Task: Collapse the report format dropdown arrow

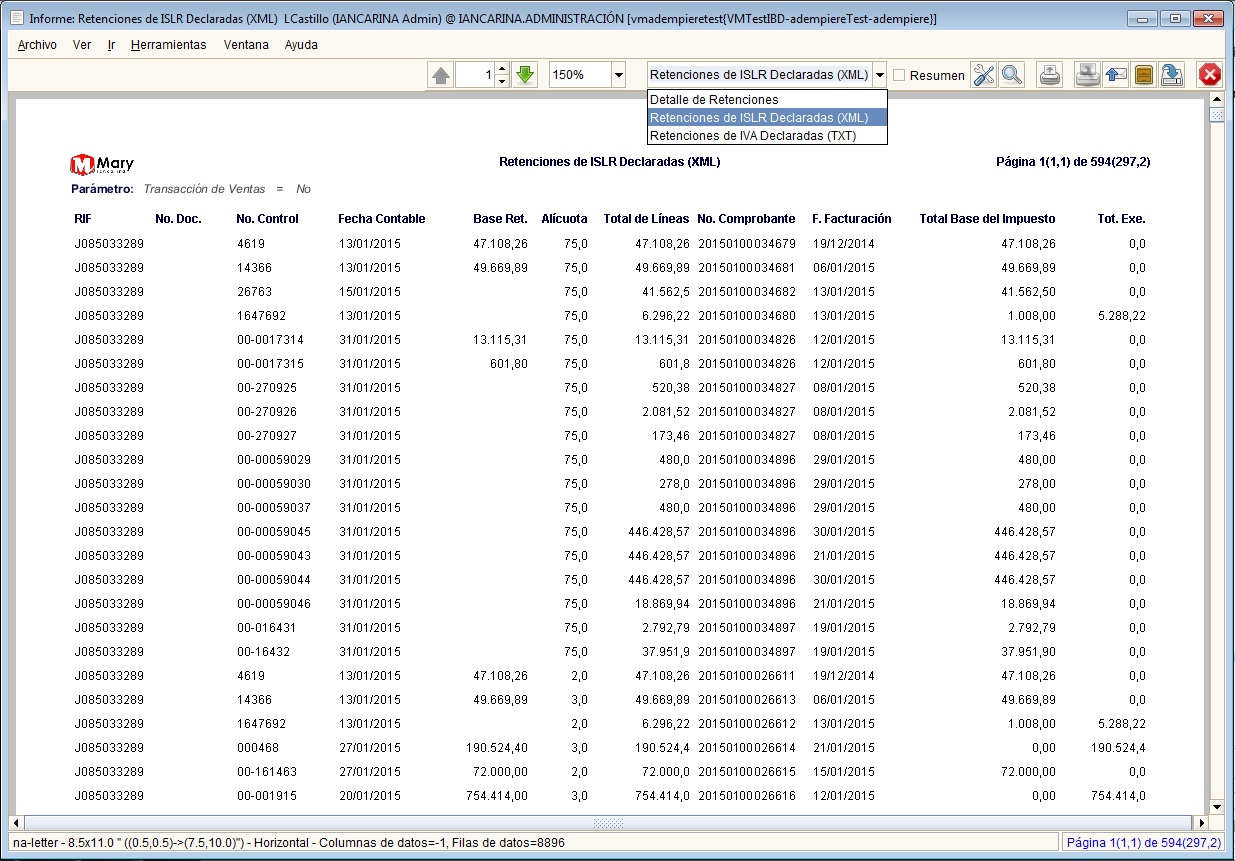Action: [879, 75]
